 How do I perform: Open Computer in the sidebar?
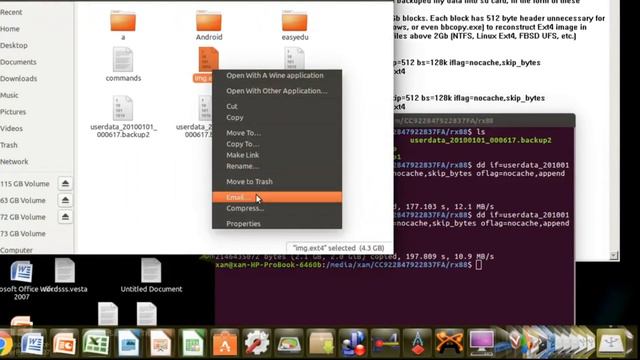16,250
